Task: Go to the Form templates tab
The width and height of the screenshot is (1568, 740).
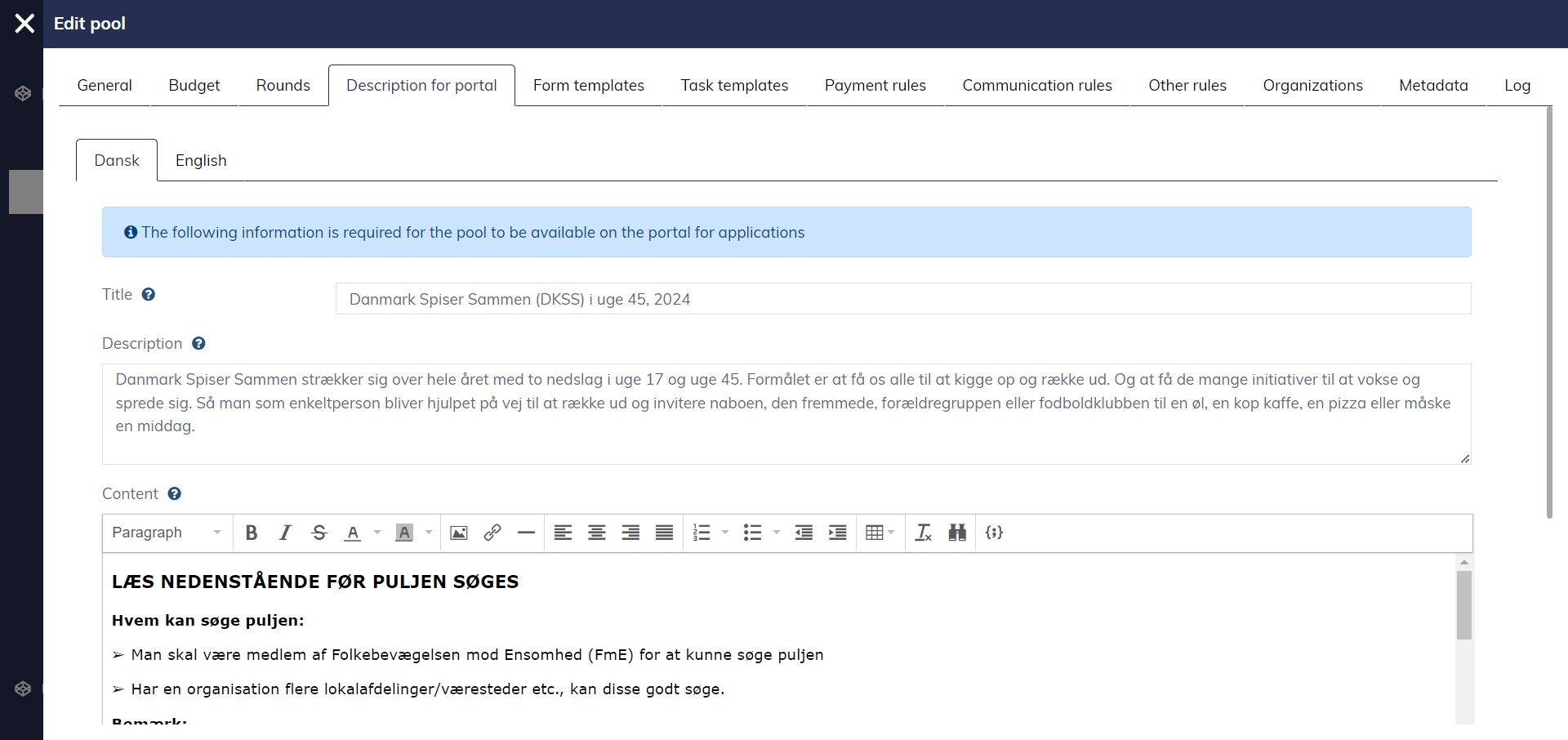Action: 588,86
